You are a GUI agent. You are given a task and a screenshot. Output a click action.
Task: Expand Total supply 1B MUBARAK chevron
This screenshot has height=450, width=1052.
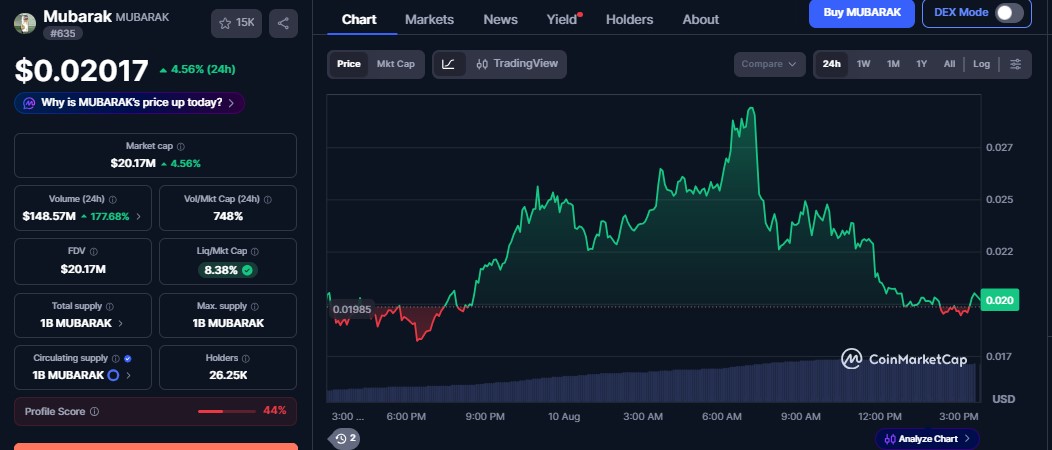pos(121,323)
